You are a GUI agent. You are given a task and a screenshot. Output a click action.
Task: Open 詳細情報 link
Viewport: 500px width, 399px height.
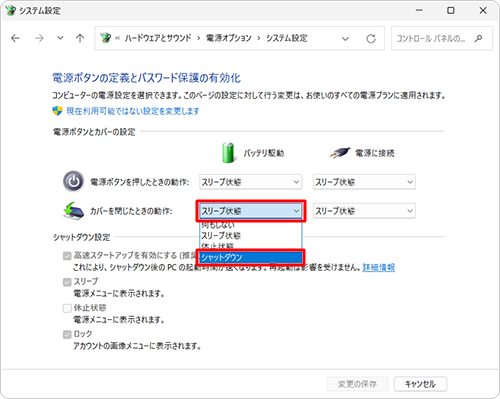(x=379, y=267)
